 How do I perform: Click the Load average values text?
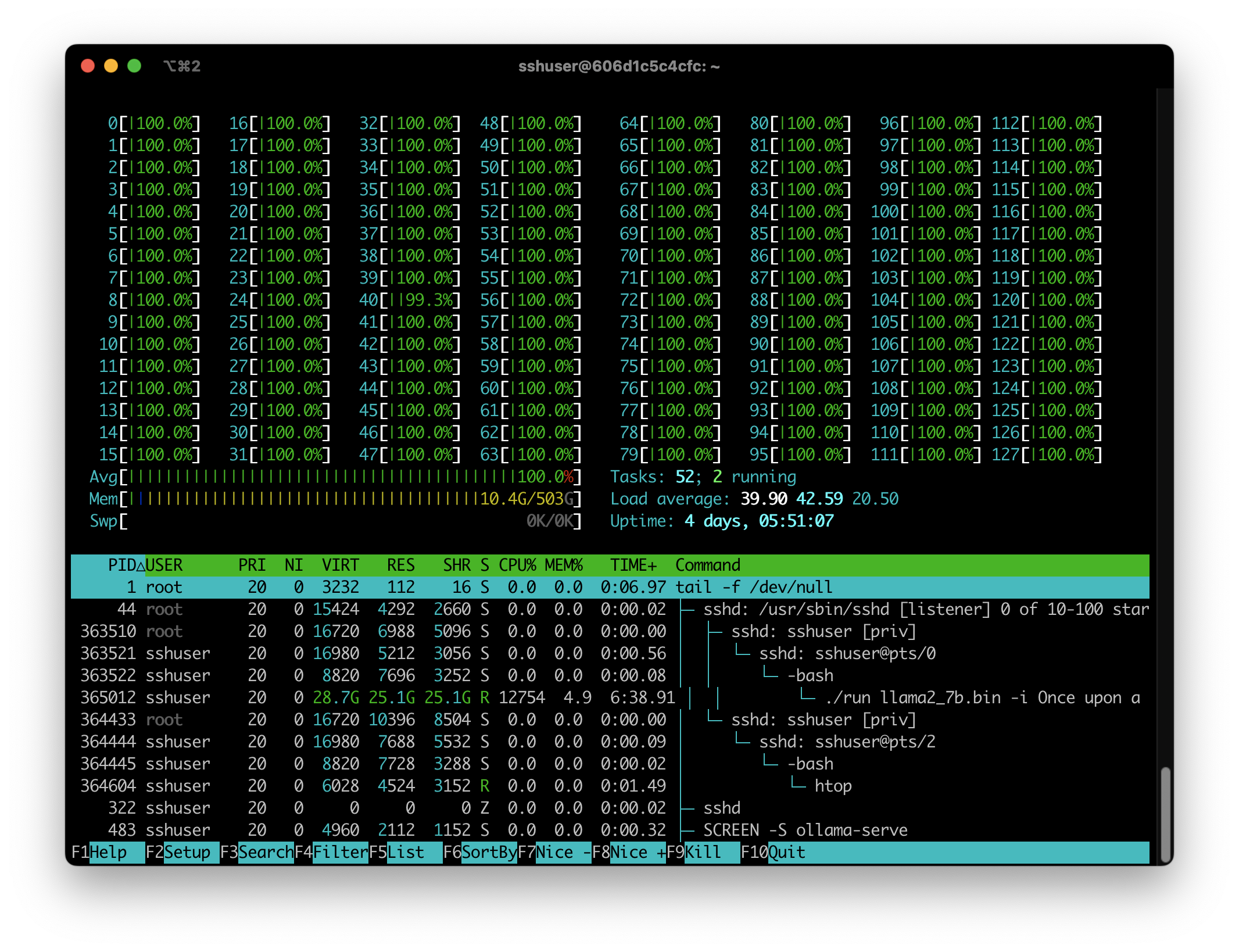point(819,499)
